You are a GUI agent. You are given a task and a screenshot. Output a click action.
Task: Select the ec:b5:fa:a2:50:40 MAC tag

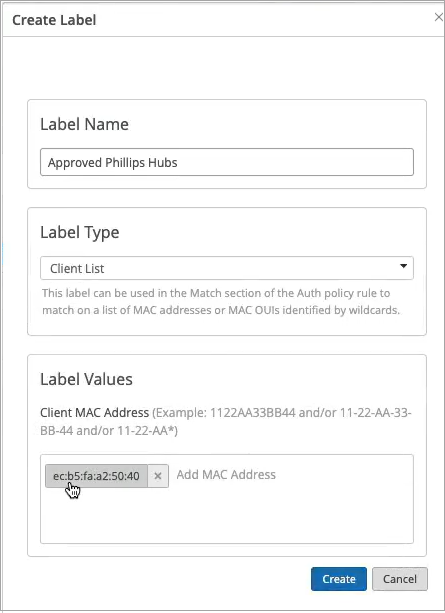point(96,476)
